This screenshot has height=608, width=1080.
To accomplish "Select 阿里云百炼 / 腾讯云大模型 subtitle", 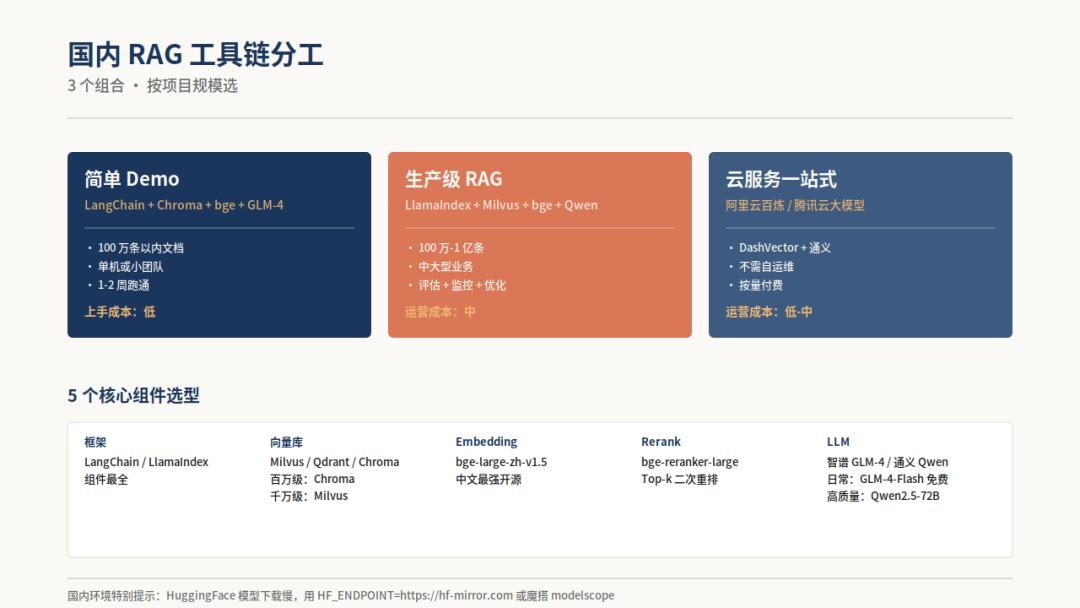I will (x=795, y=205).
